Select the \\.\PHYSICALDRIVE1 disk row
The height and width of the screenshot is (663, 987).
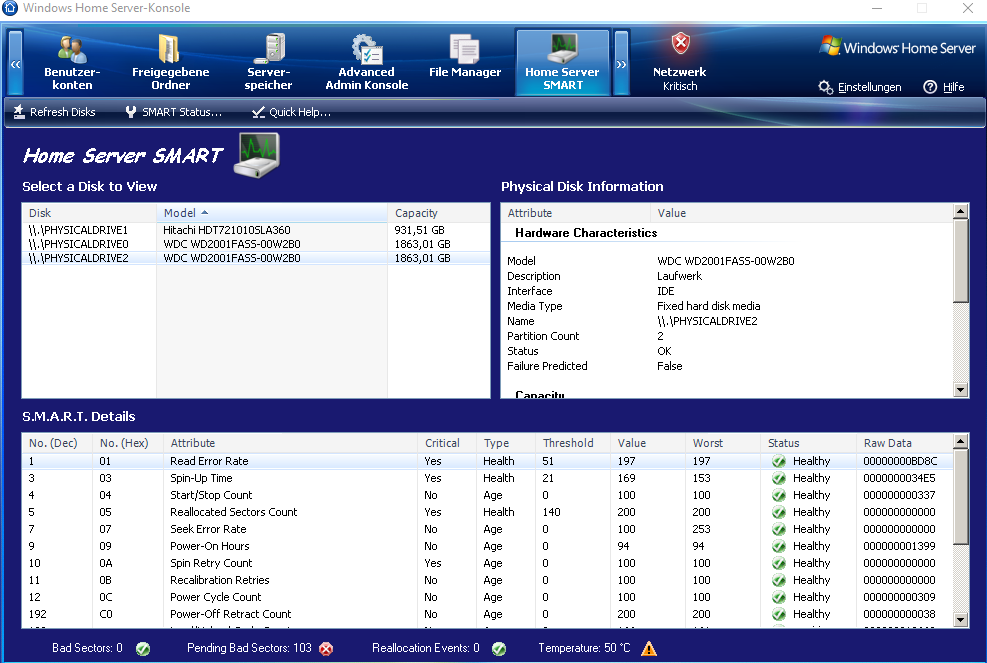256,230
